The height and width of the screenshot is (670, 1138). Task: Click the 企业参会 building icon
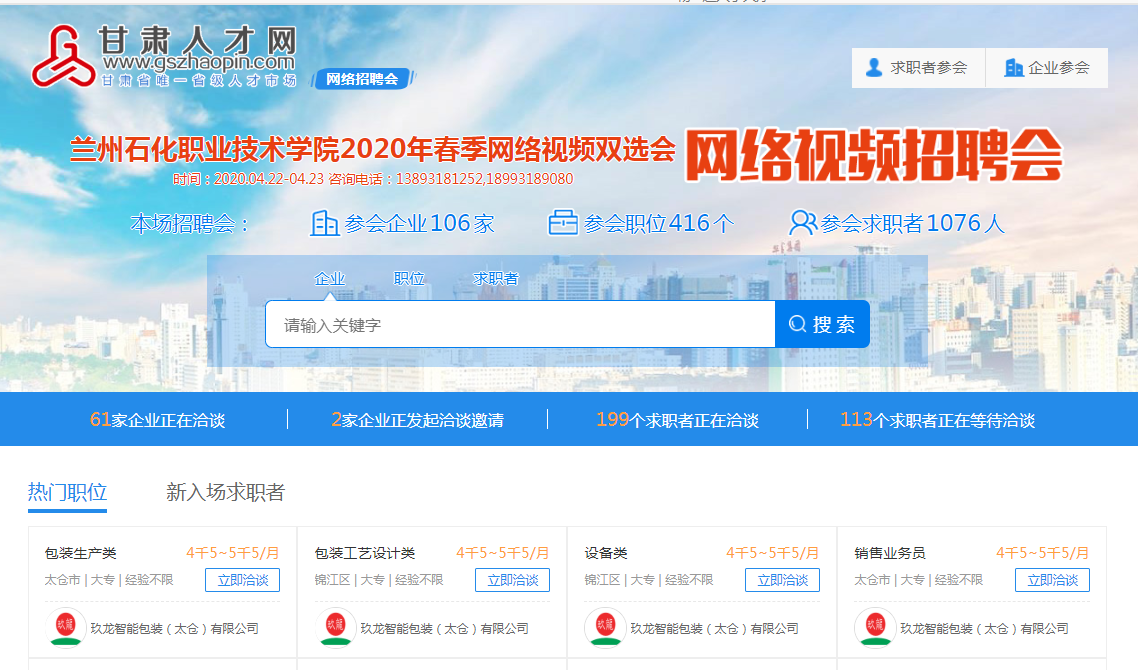[1013, 68]
